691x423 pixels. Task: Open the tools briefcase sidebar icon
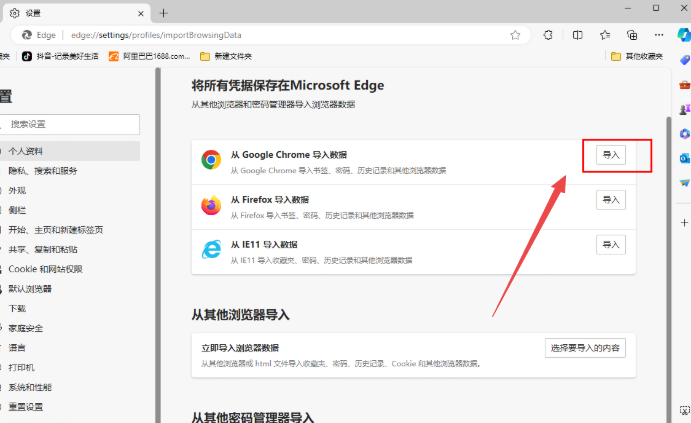(685, 85)
